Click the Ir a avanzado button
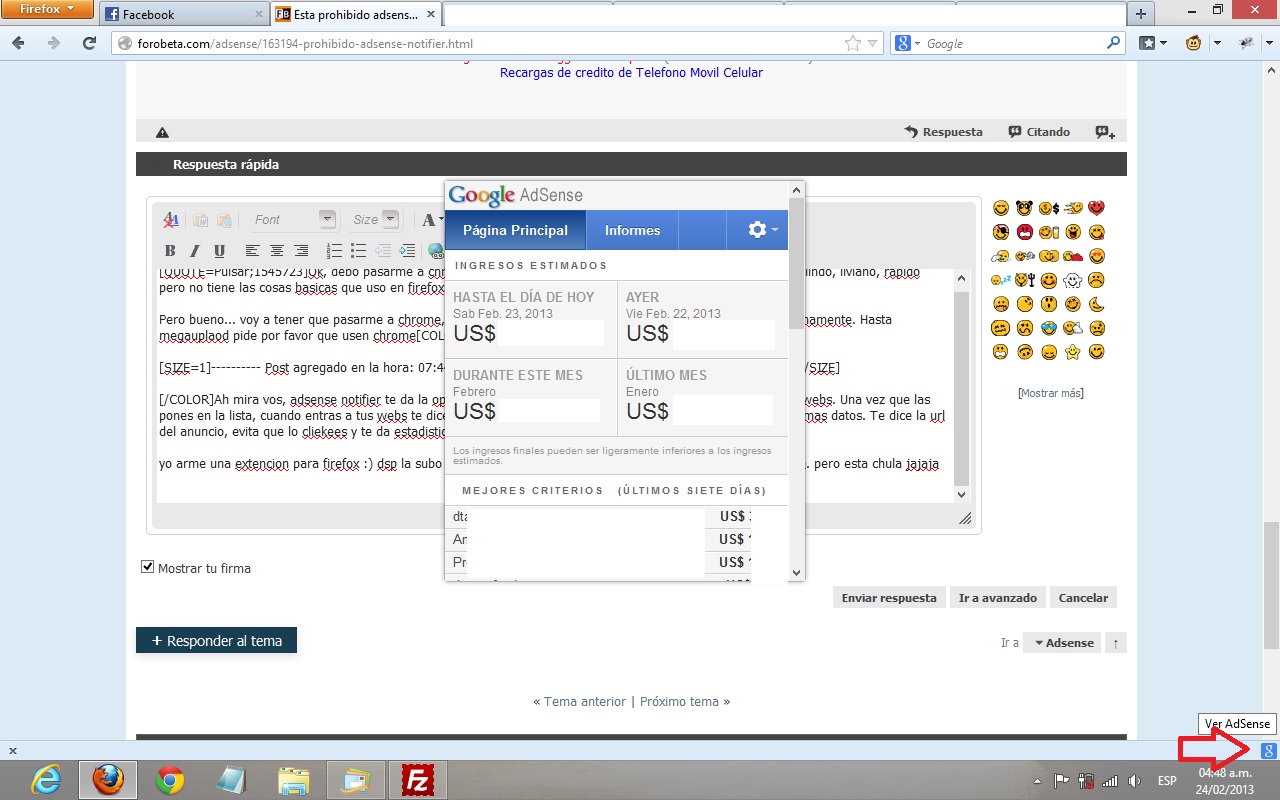This screenshot has height=800, width=1280. (x=998, y=598)
